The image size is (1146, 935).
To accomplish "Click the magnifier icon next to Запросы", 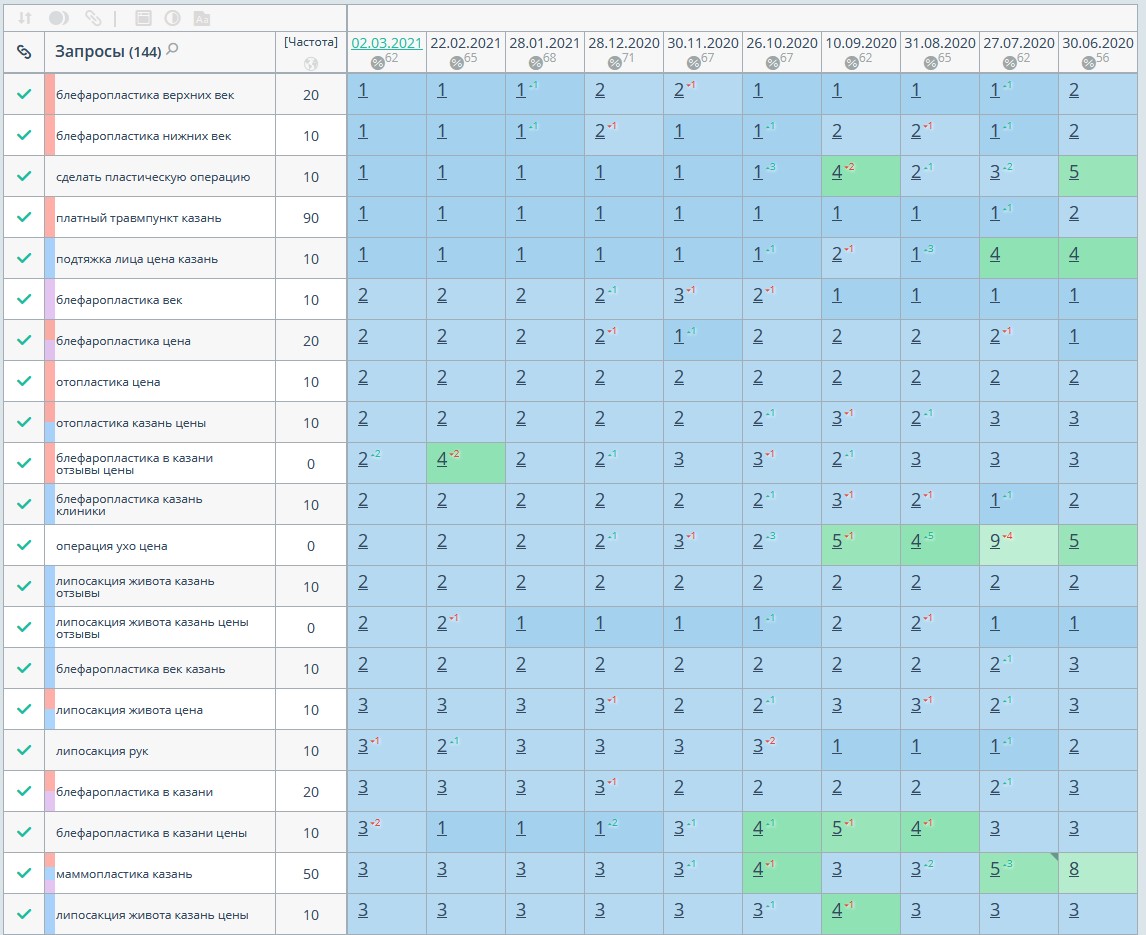I will [x=172, y=50].
